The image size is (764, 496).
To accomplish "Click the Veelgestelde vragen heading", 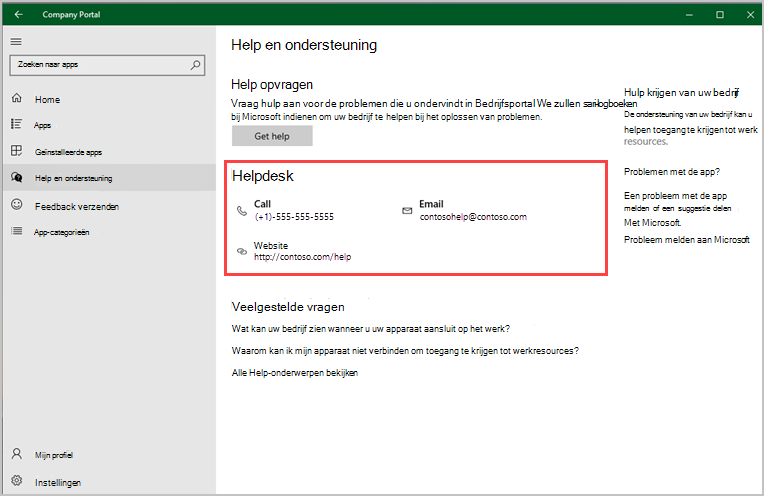I will click(x=288, y=307).
